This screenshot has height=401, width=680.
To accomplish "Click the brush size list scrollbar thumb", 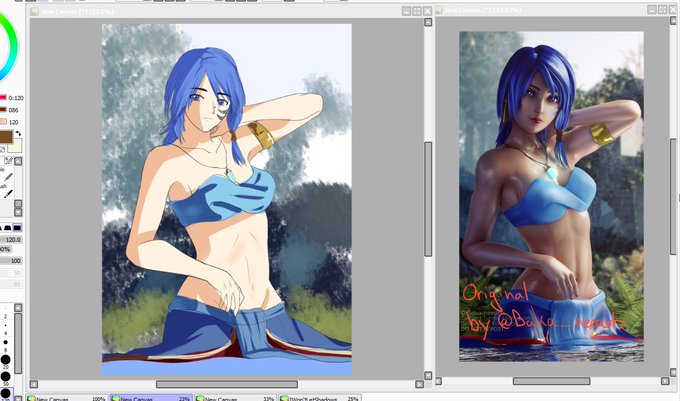I will click(18, 343).
